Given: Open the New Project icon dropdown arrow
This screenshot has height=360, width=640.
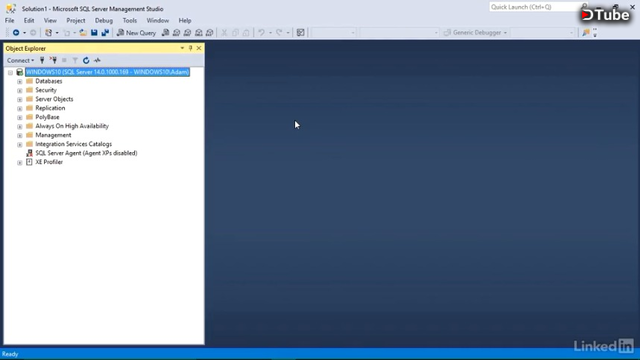Looking at the screenshot, I should [57, 33].
